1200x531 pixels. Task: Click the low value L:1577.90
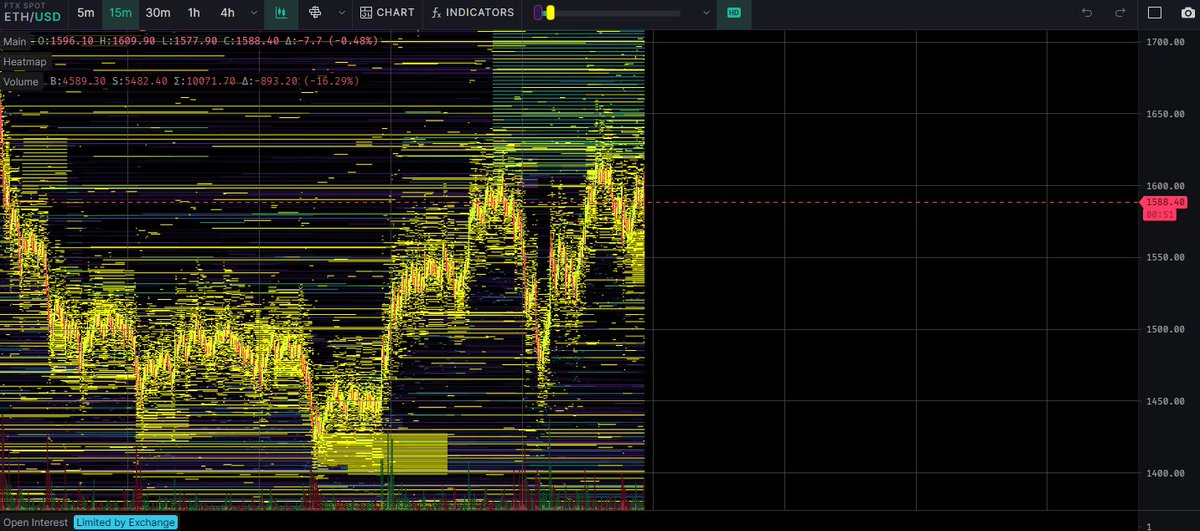[188, 42]
